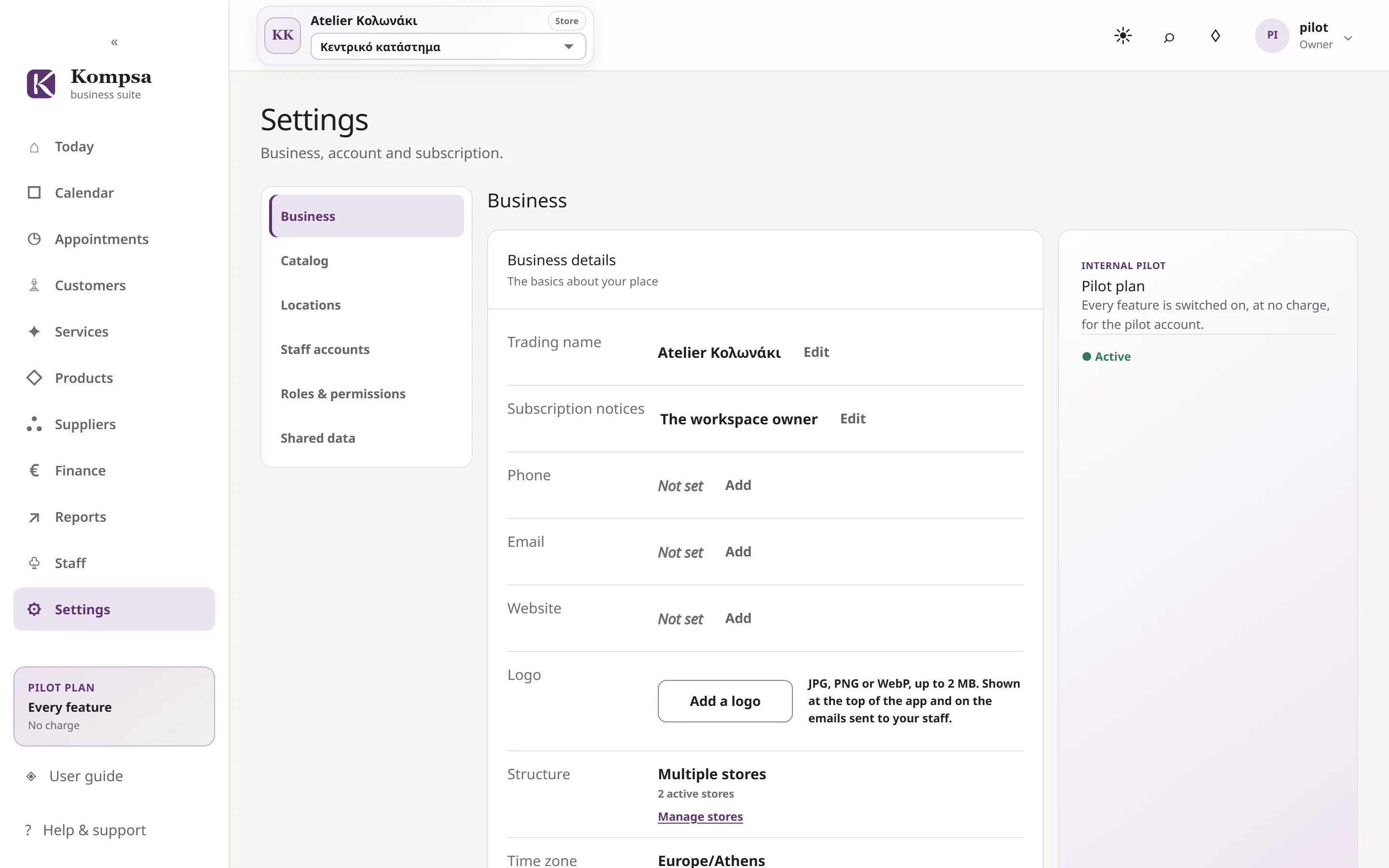Collapse the sidebar with the double chevron

pos(114,42)
